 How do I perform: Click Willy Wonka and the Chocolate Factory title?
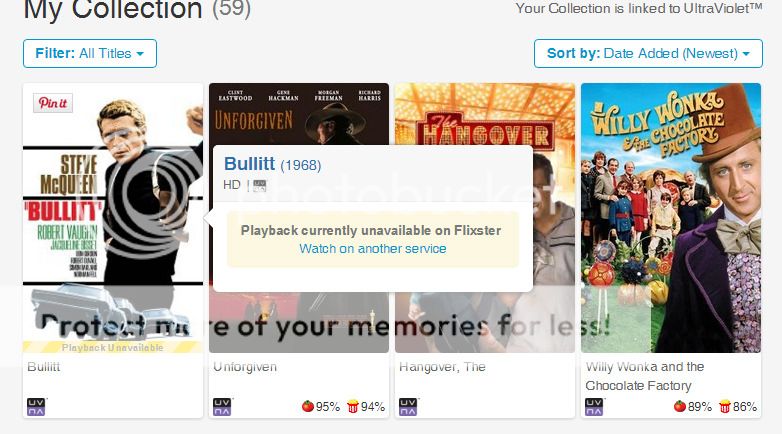coord(644,376)
